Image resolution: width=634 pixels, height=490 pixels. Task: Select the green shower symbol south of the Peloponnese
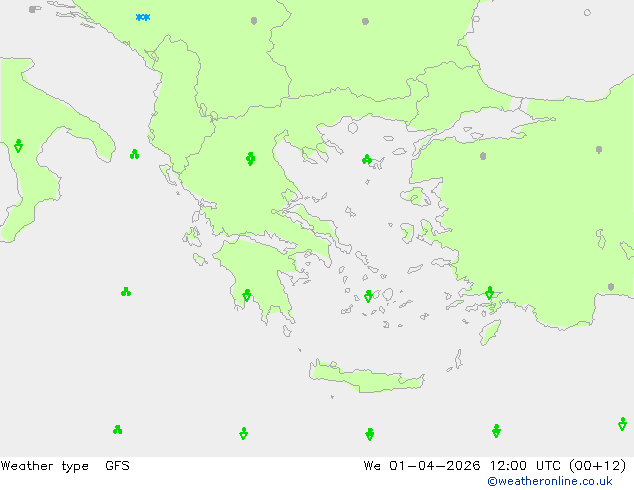[243, 433]
